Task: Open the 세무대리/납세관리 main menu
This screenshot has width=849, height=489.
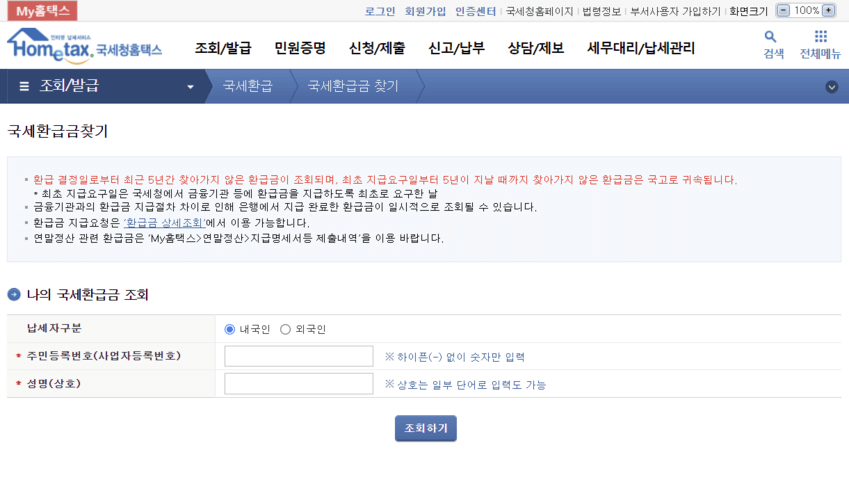Action: pos(641,48)
